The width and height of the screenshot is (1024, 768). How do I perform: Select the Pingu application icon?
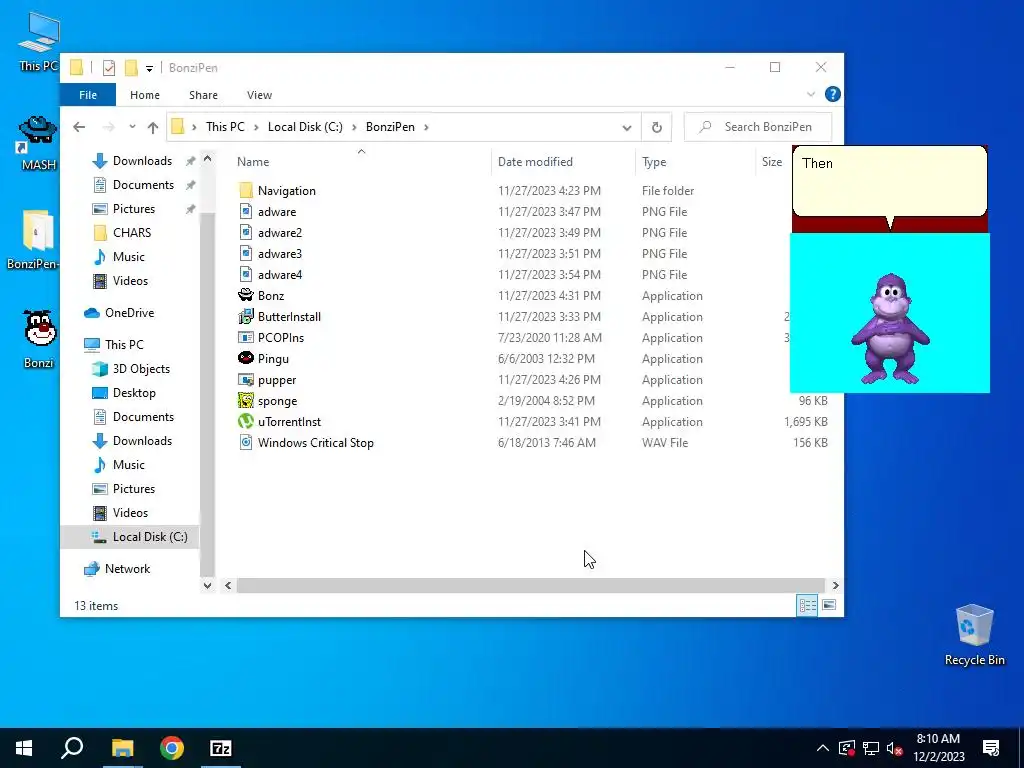[x=246, y=359]
